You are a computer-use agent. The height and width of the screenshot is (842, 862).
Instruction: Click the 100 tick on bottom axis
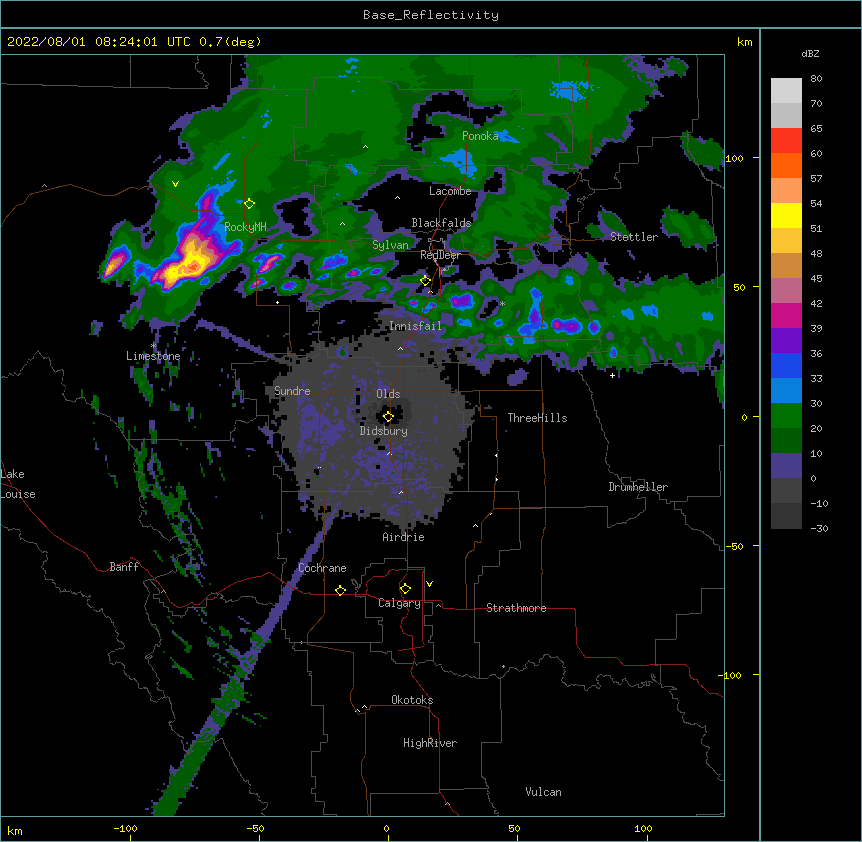(643, 829)
